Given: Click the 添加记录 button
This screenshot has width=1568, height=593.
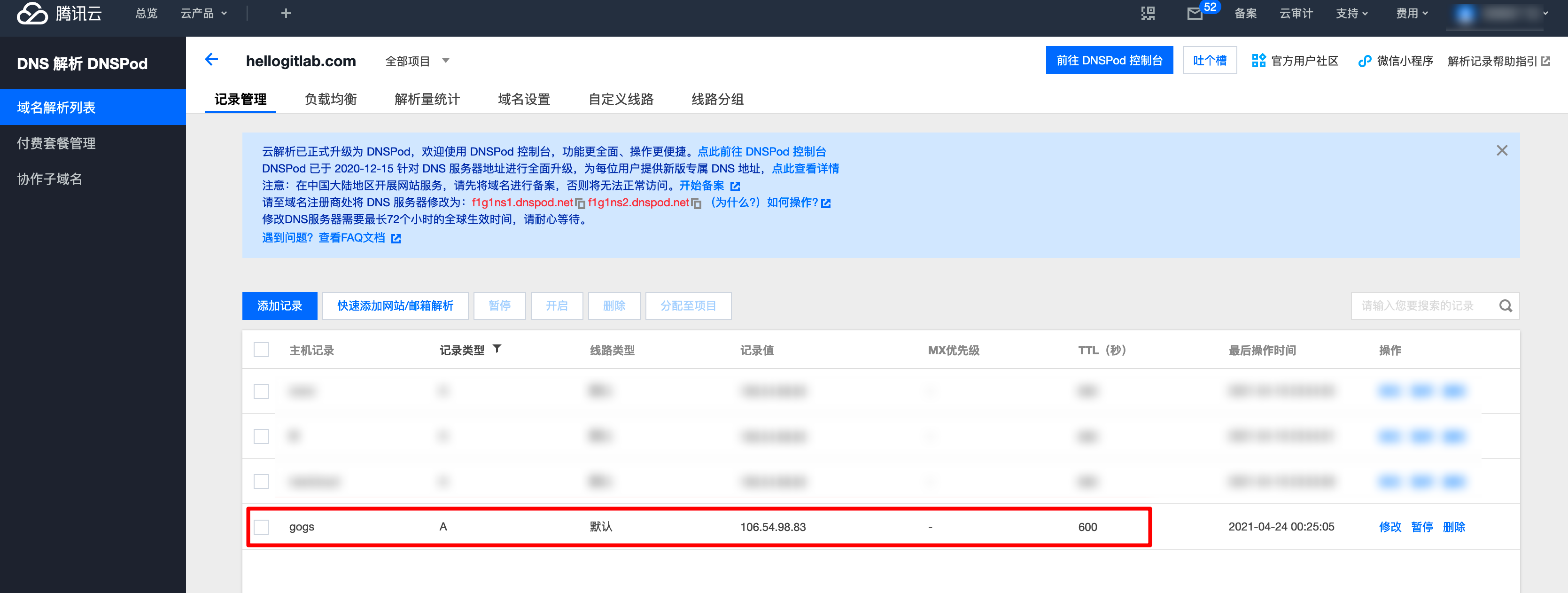Looking at the screenshot, I should [x=279, y=305].
